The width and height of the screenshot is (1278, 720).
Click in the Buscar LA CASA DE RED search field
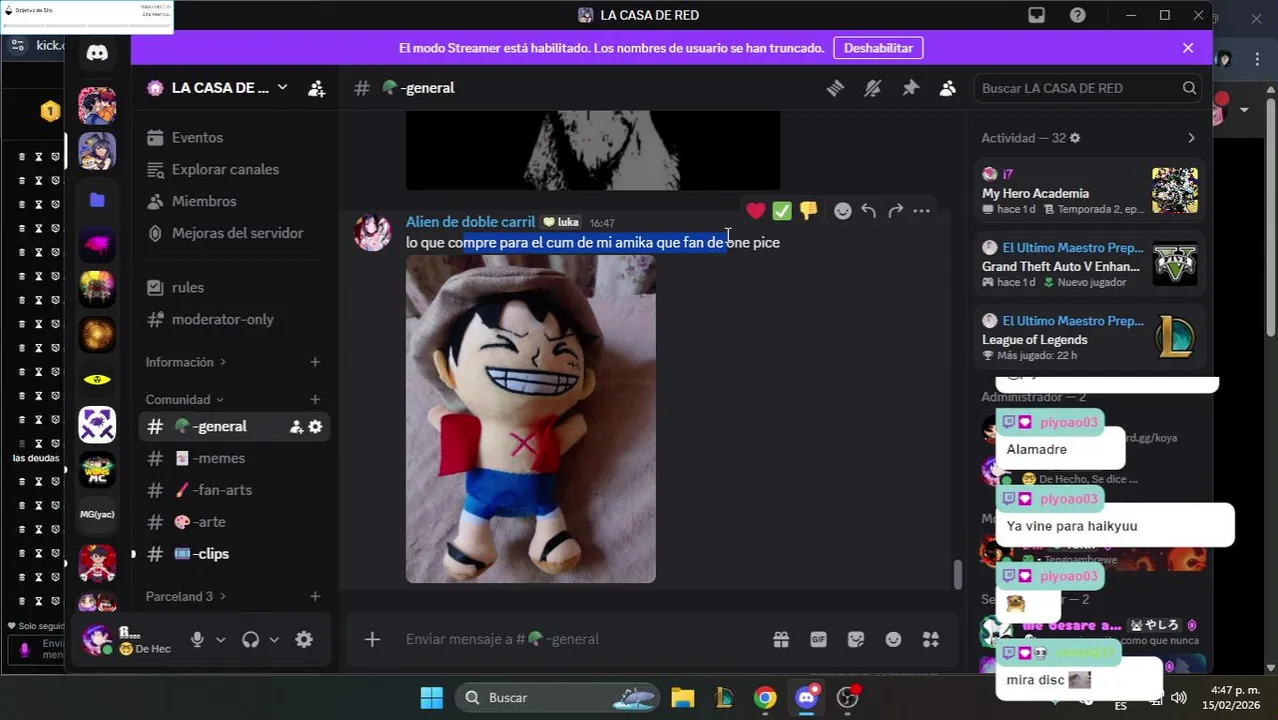1087,88
